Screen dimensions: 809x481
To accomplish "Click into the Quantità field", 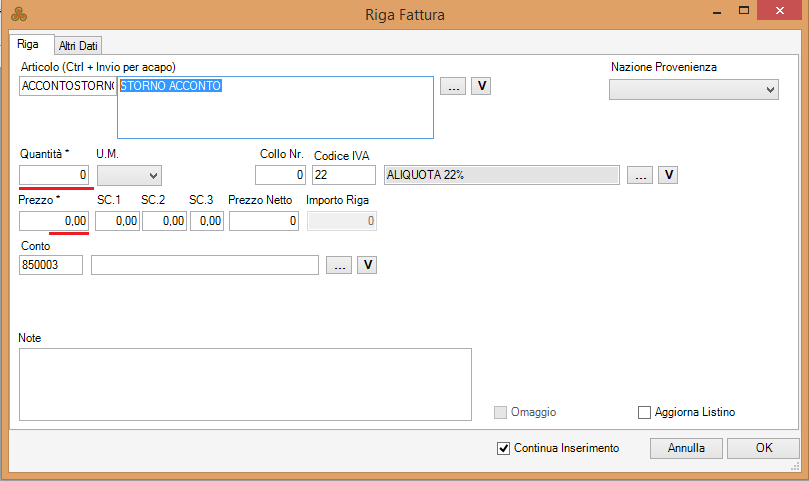I will (x=56, y=176).
